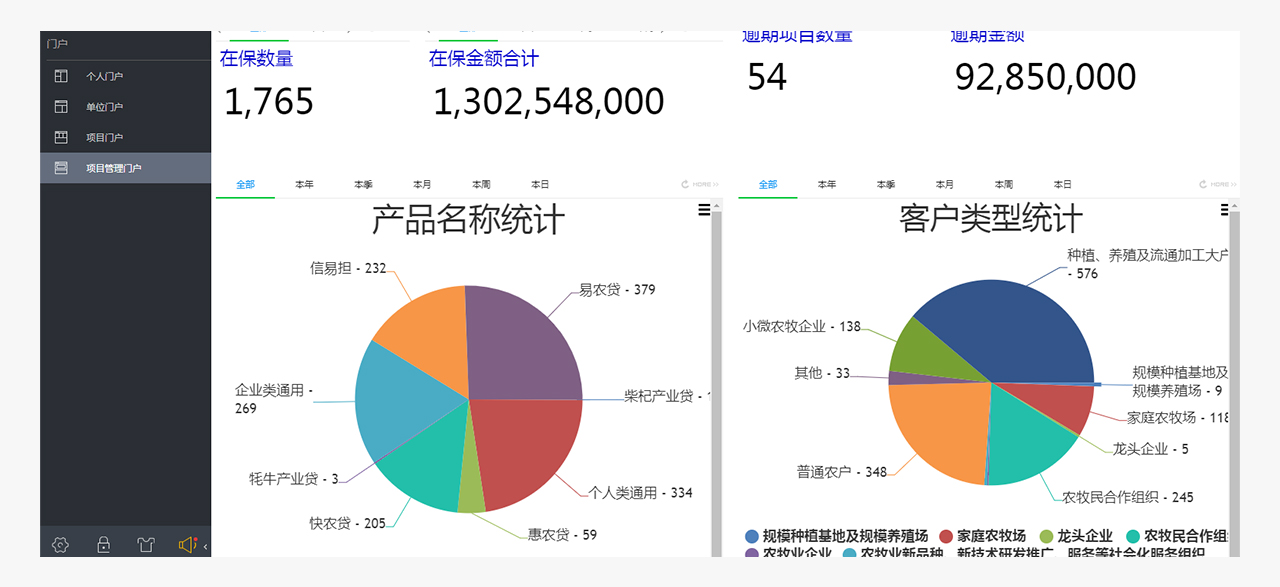Image resolution: width=1280 pixels, height=587 pixels.
Task: Click the 个人门户 layout icon
Action: click(61, 76)
